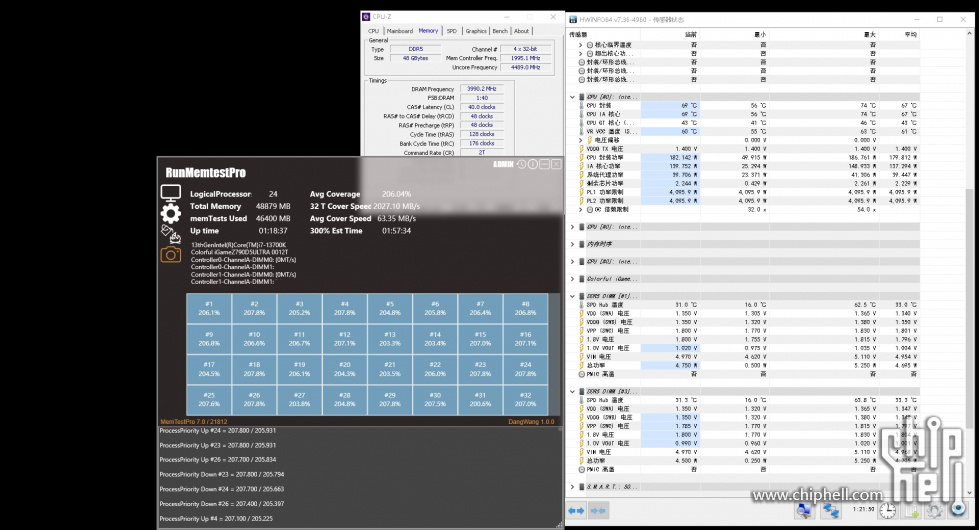The height and width of the screenshot is (530, 979).
Task: Click log line 'ProcessPriority Up #4'
Action: [216, 519]
